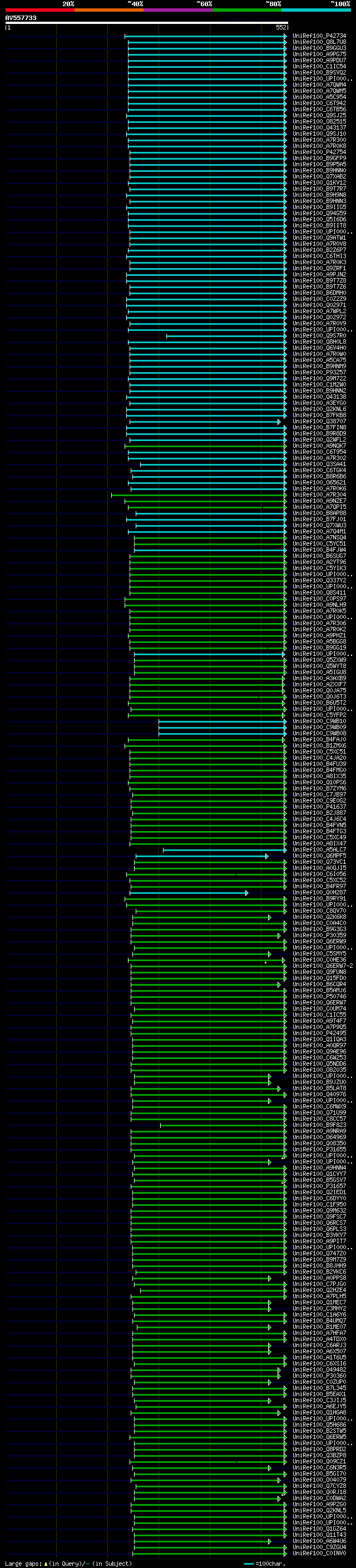Image resolution: width=356 pixels, height=1568 pixels.
Task: Select the UniRef100_B6U5T2 label
Action: [319, 703]
